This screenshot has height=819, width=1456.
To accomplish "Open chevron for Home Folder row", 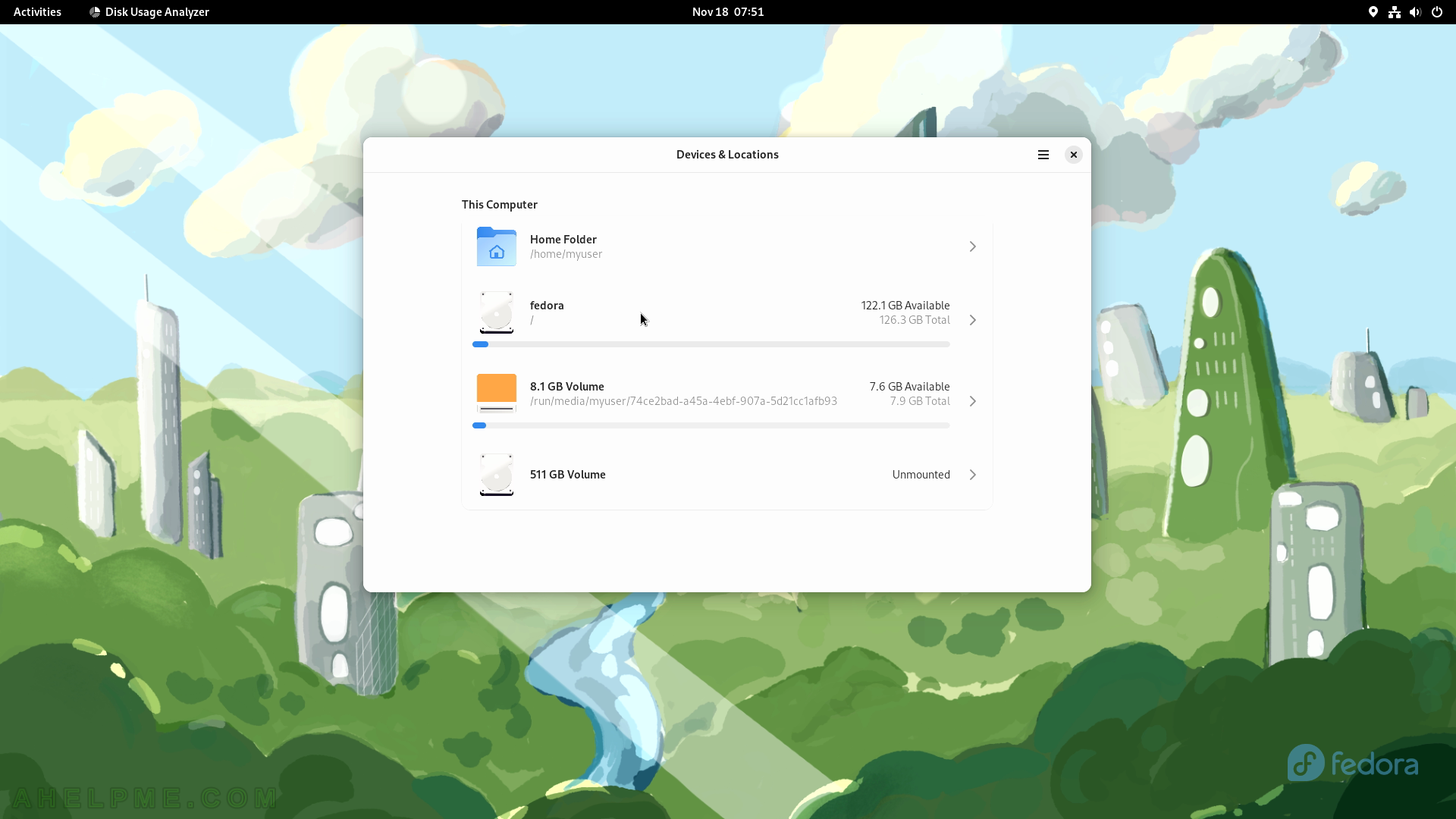I will tap(972, 246).
